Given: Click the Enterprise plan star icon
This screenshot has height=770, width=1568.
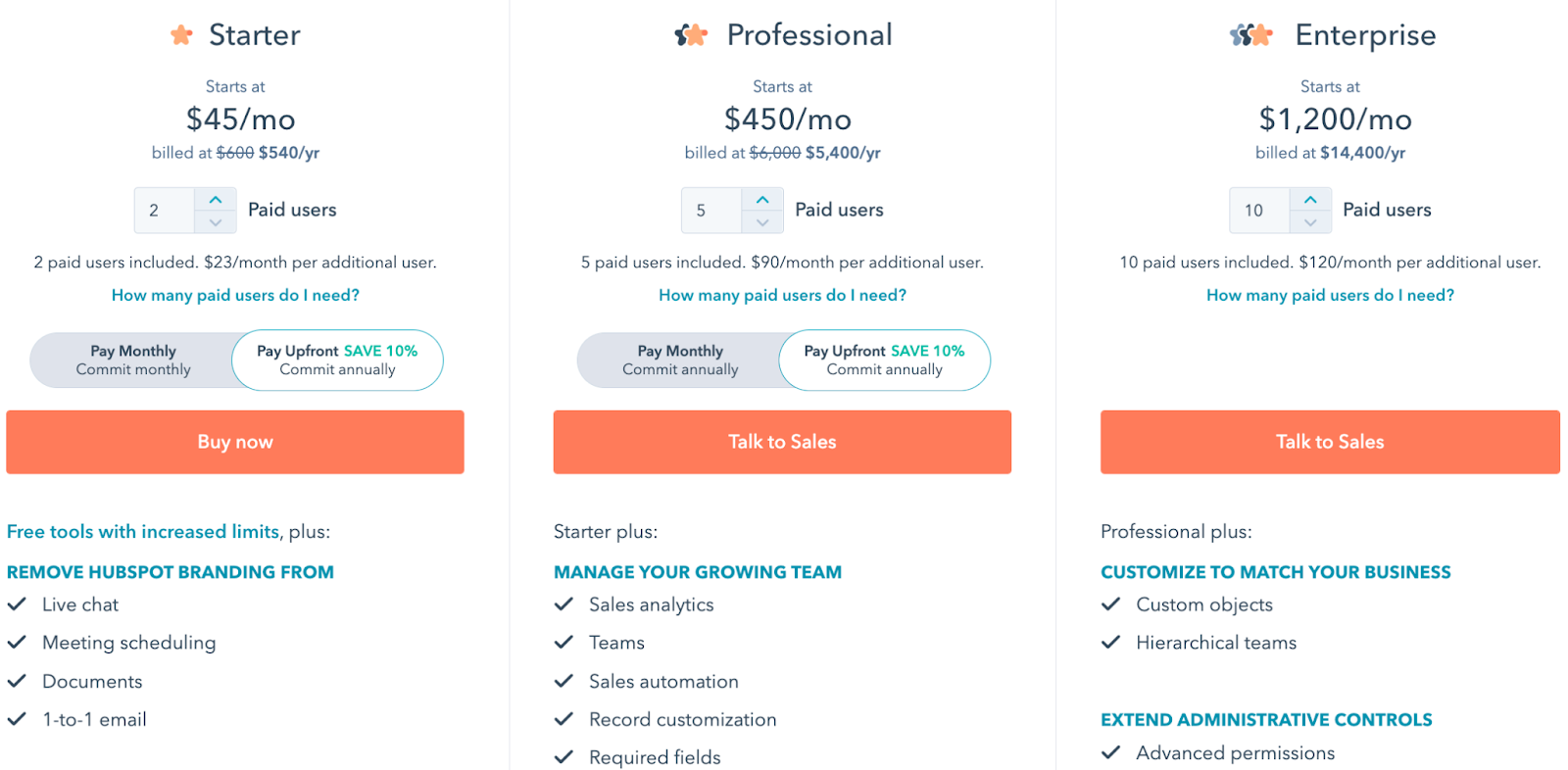Looking at the screenshot, I should (x=1250, y=36).
